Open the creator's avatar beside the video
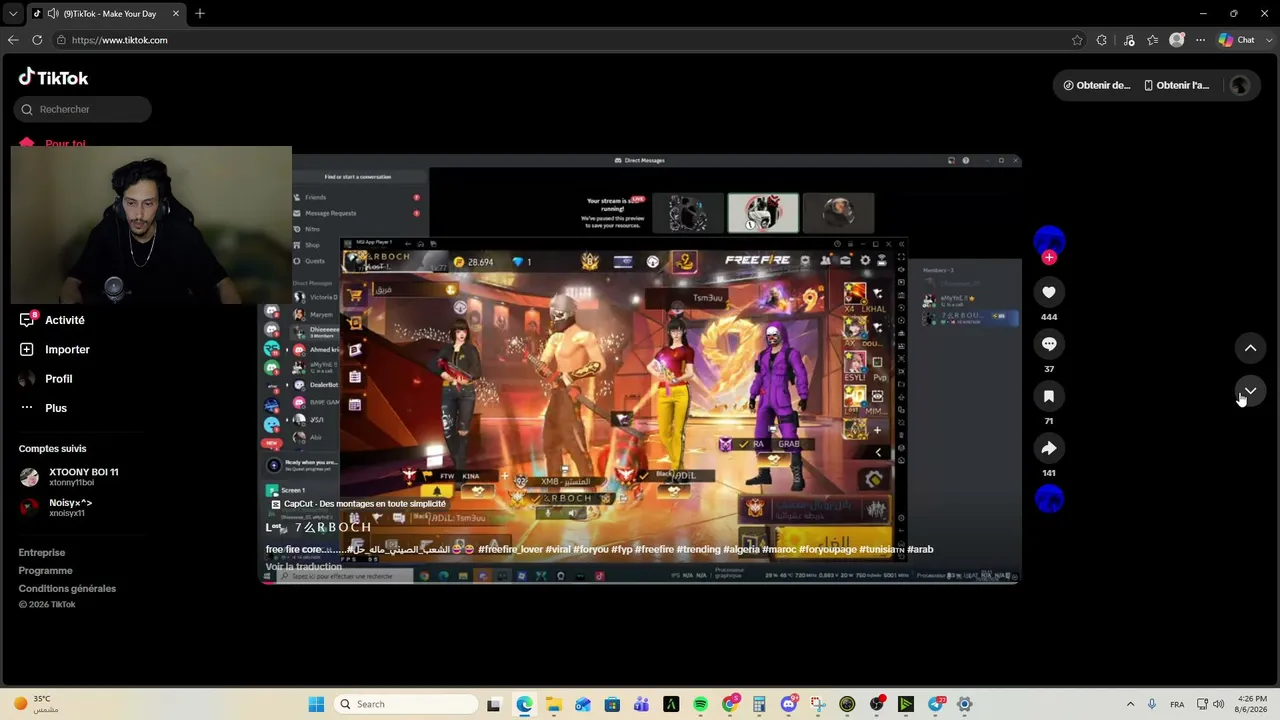1280x720 pixels. coord(1049,240)
